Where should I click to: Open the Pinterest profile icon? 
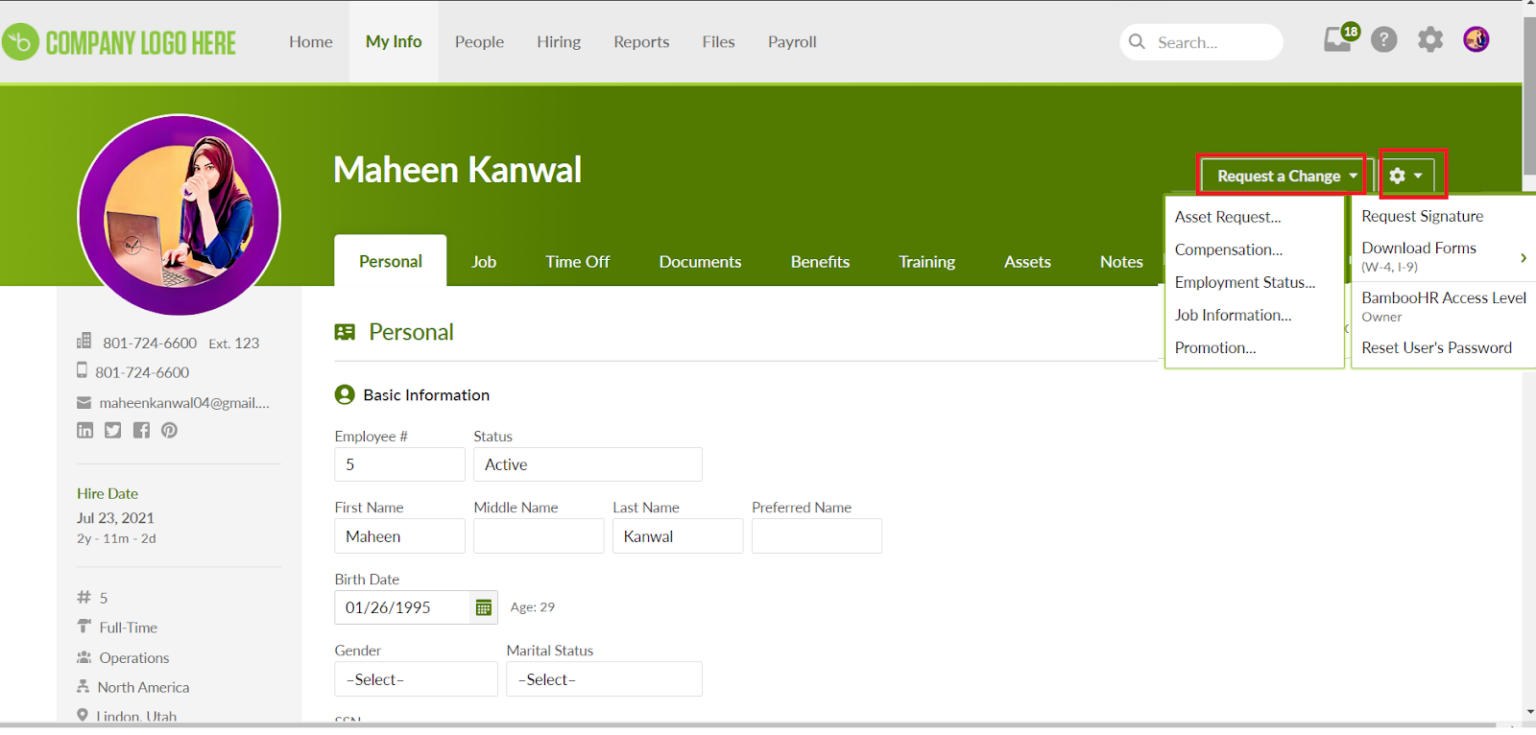coord(169,430)
